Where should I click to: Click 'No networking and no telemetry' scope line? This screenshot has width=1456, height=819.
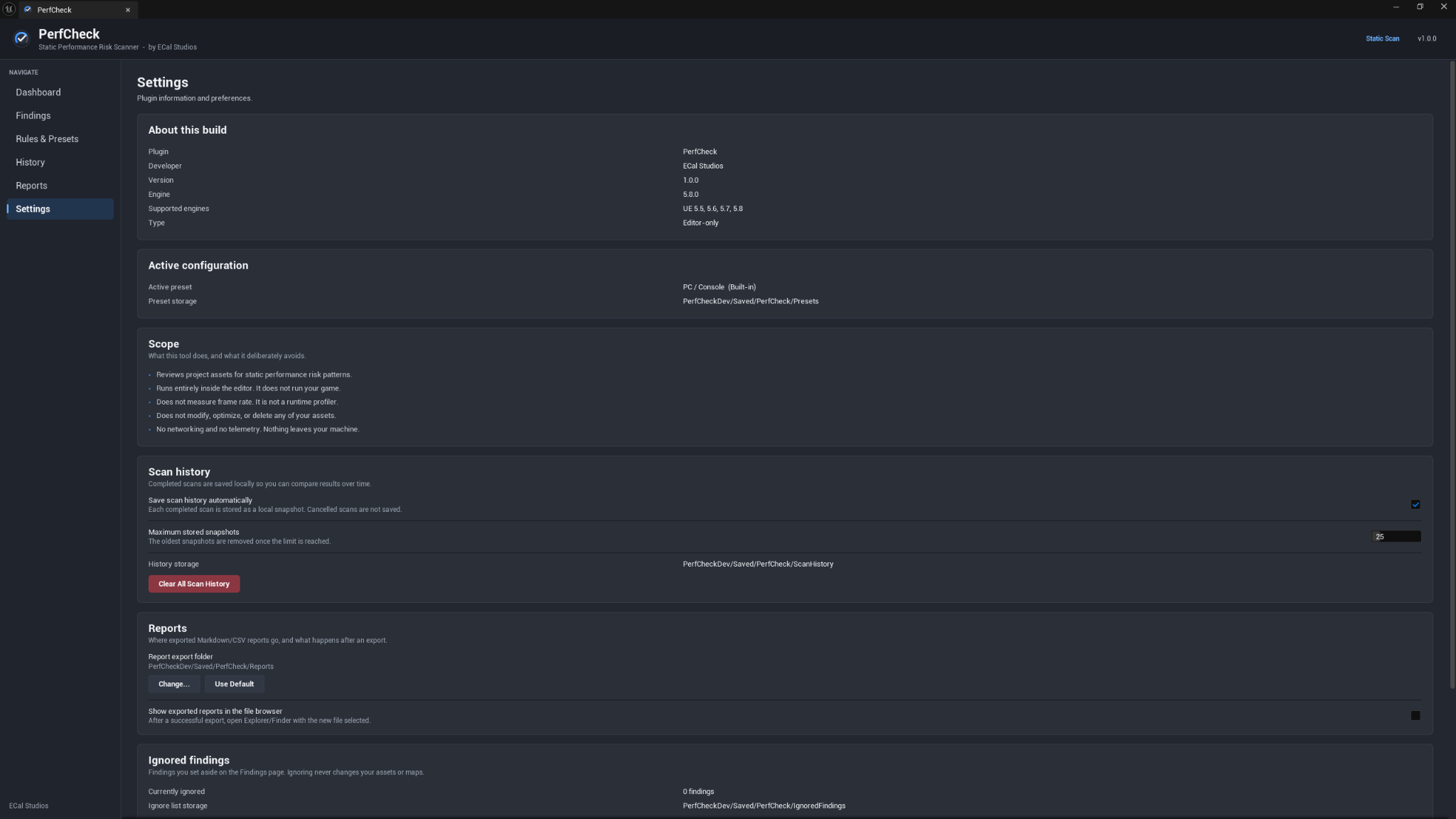[x=258, y=429]
